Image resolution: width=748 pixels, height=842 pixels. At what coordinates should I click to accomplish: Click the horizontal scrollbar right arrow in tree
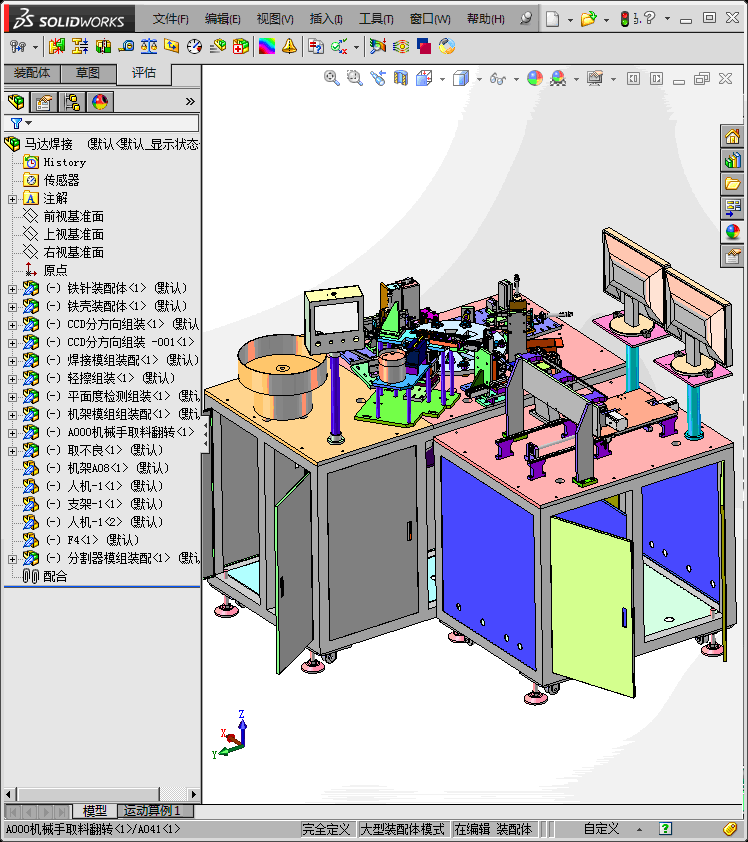(x=193, y=794)
